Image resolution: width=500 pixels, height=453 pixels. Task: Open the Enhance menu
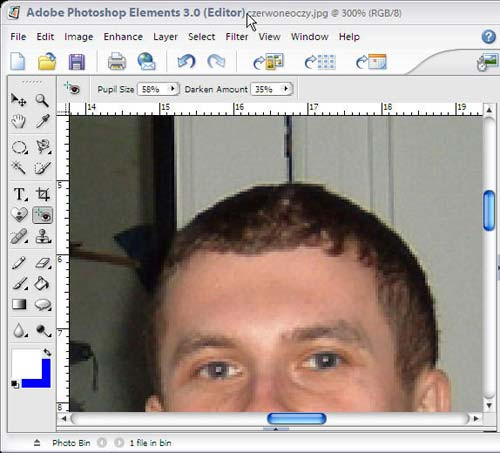coord(123,37)
